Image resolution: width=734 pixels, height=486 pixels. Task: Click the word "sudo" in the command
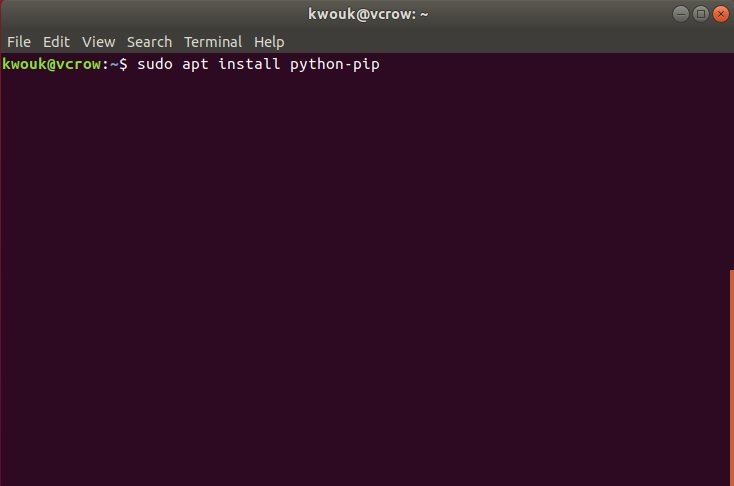point(153,65)
